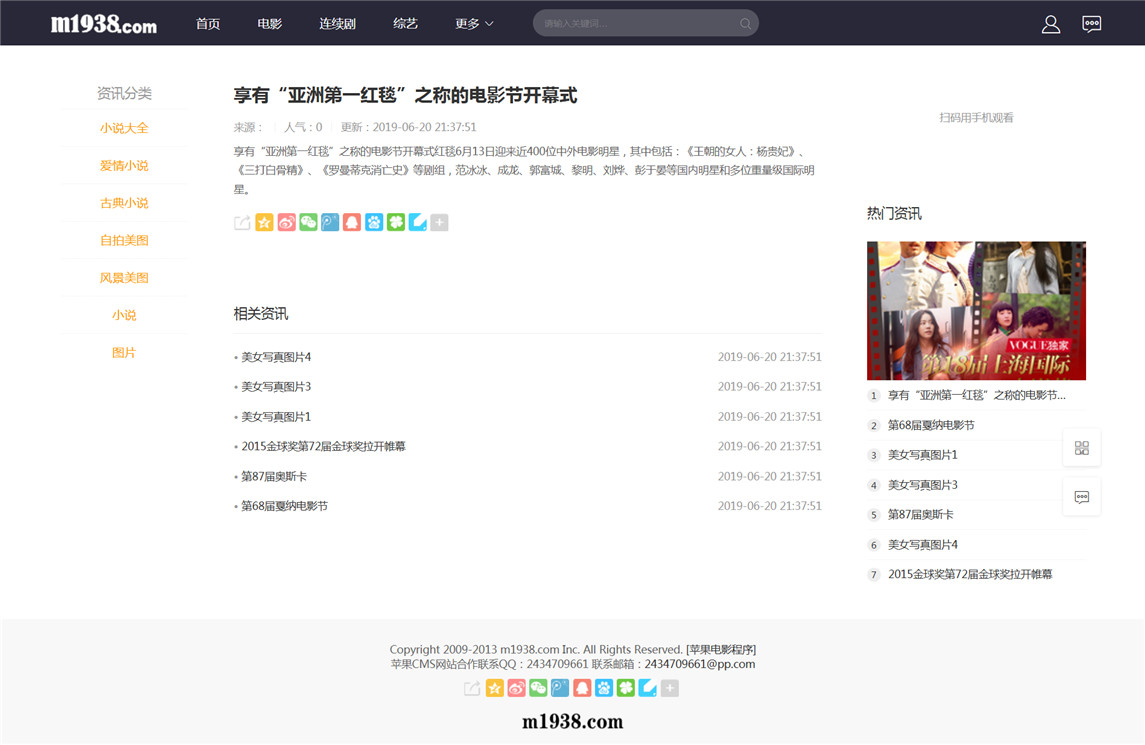Share article via WeChat icon

coord(308,223)
